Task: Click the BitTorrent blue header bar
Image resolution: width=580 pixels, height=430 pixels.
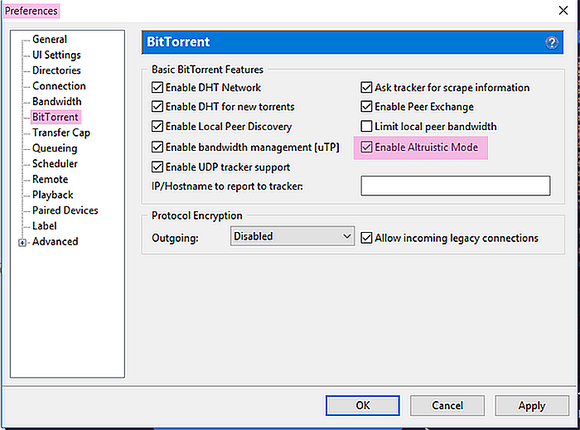Action: (353, 42)
